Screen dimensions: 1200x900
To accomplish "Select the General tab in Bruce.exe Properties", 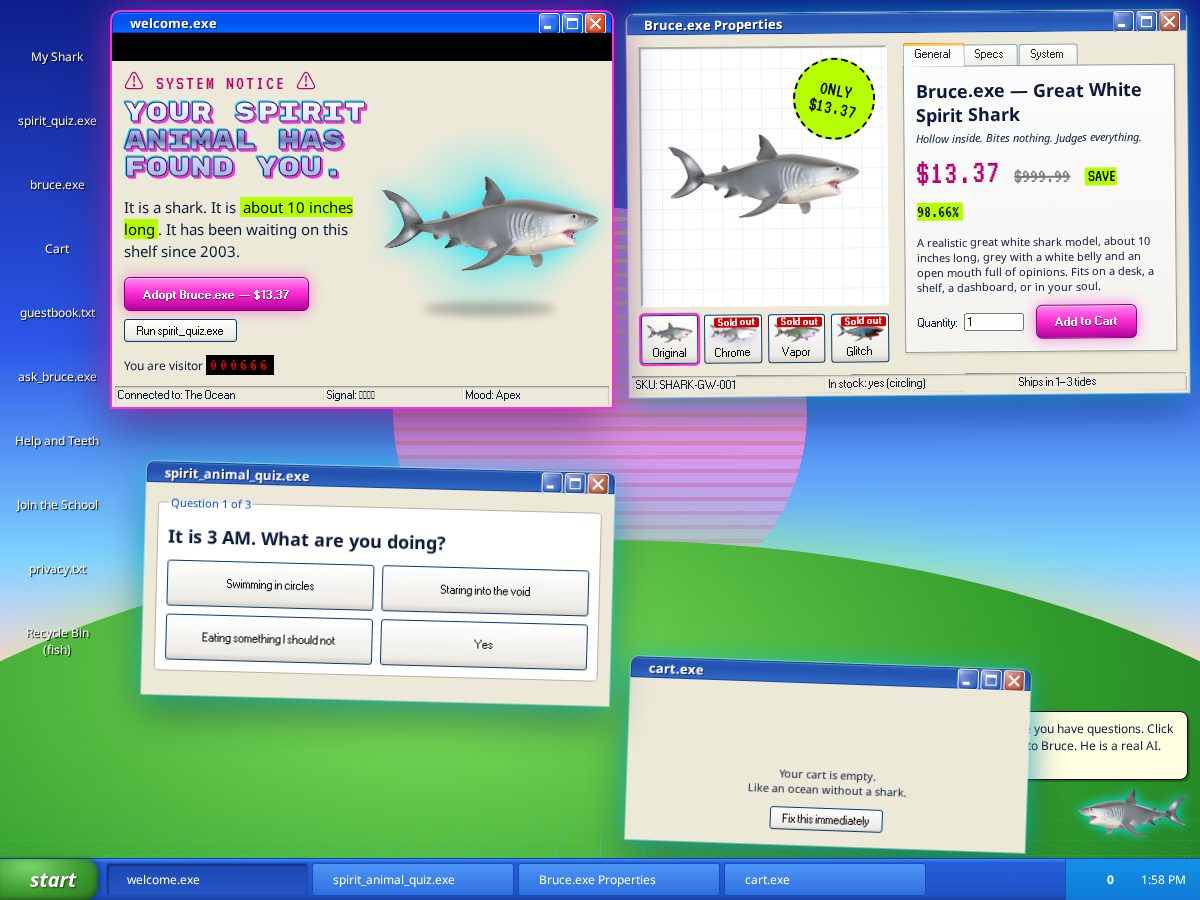I will pyautogui.click(x=933, y=54).
